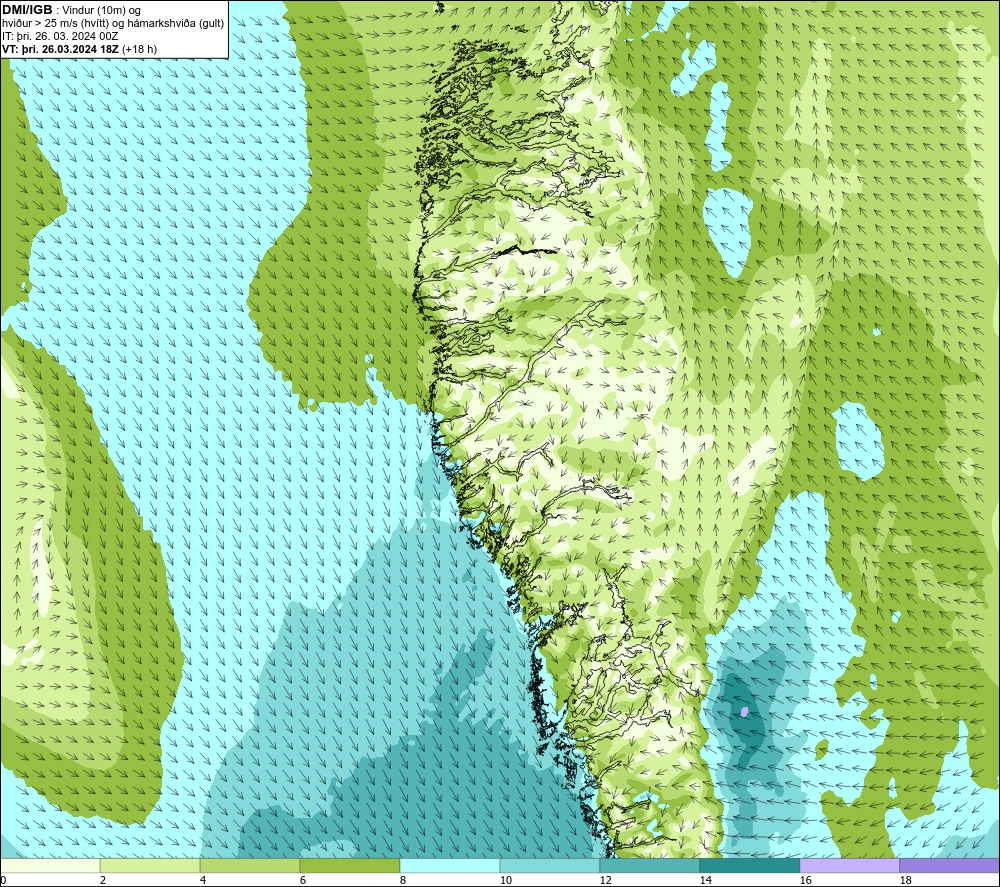The width and height of the screenshot is (1000, 887).
Task: Click the pale cyan 8–10 m/s legend swatch
Action: pos(450,866)
